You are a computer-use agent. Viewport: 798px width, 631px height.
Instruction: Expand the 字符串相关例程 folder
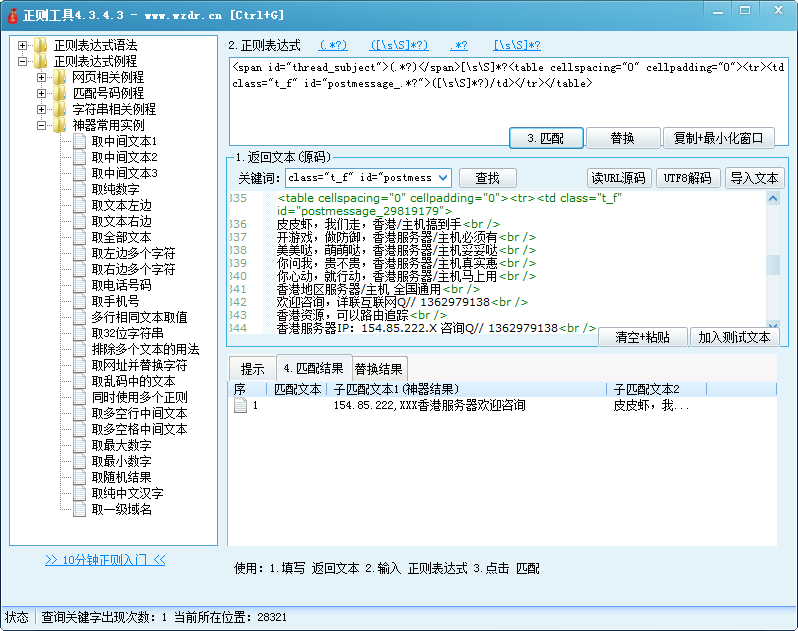click(x=41, y=109)
